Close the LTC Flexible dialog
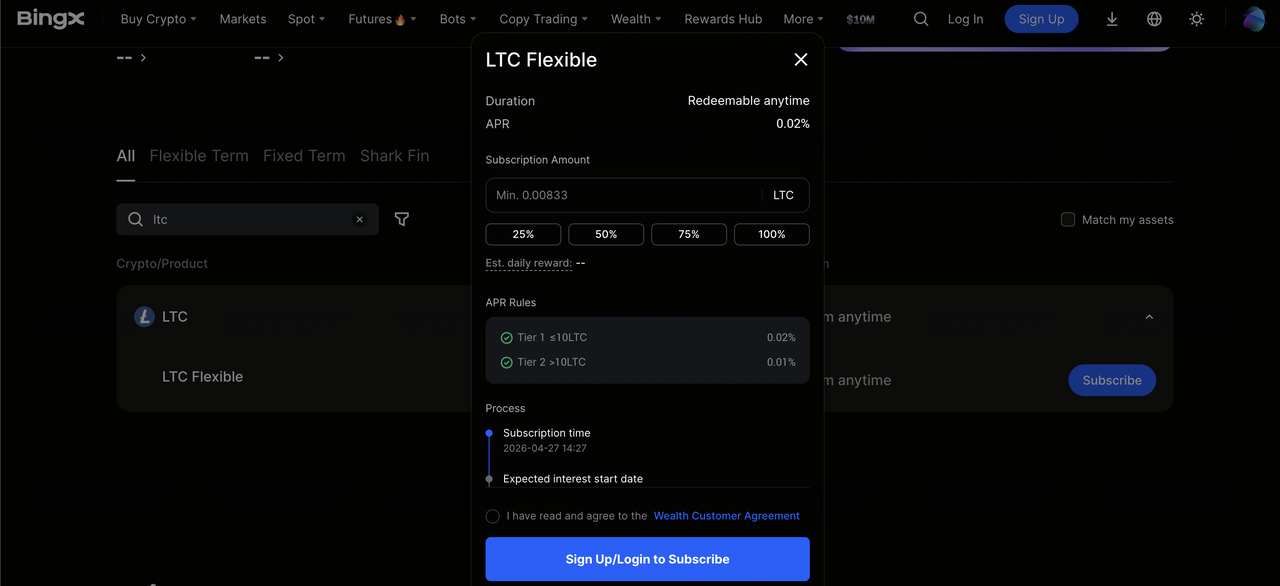1280x586 pixels. (800, 60)
